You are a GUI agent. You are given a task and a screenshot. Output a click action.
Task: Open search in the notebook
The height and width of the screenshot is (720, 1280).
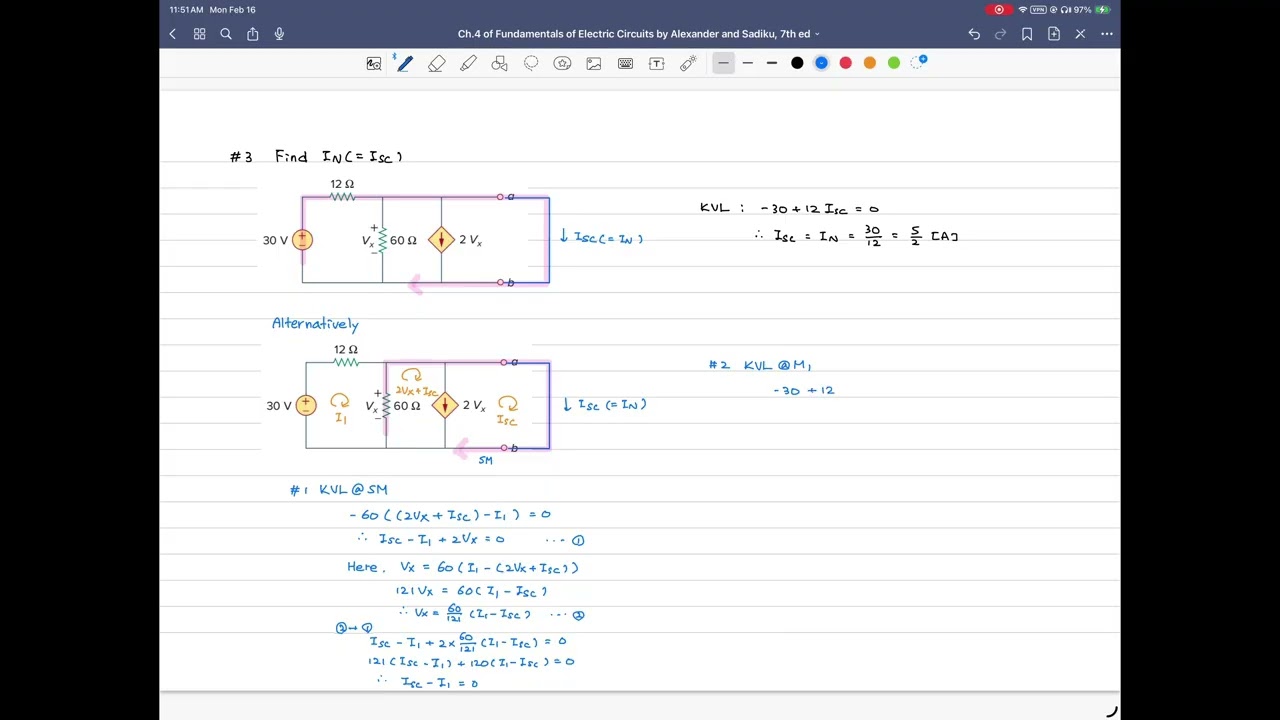[x=226, y=34]
